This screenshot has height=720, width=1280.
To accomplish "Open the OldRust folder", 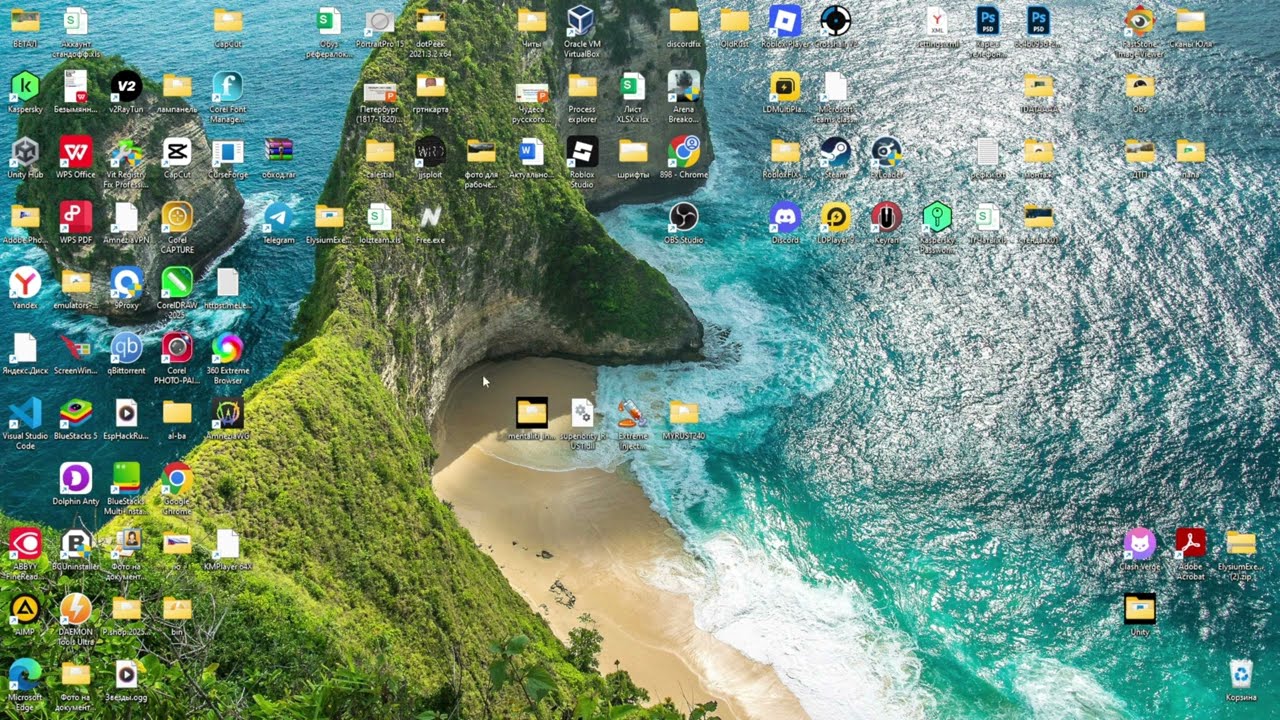I will (735, 27).
